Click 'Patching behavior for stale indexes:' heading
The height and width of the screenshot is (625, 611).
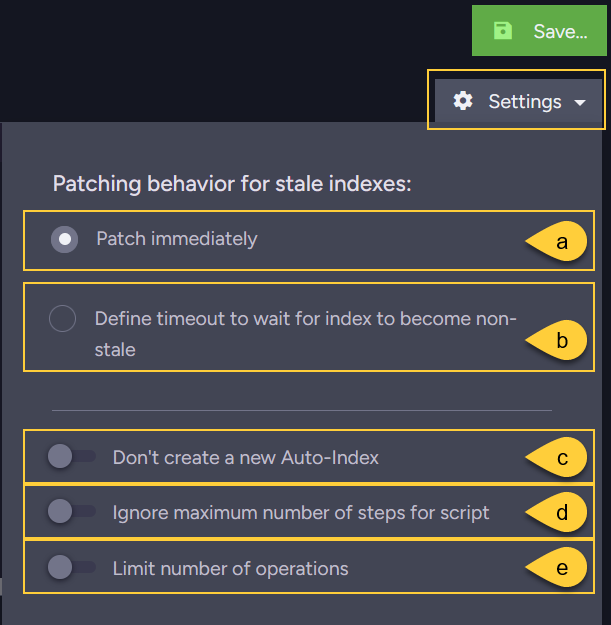pyautogui.click(x=232, y=184)
